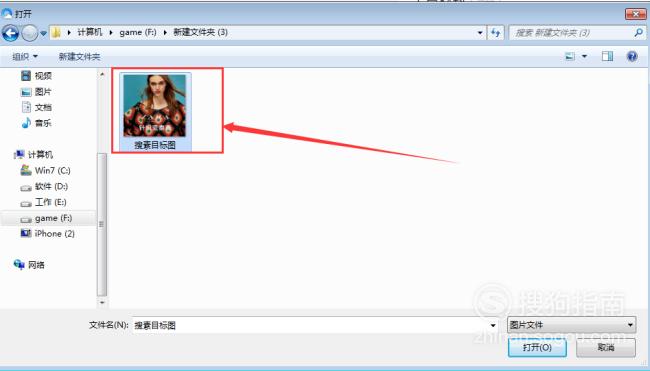Click the 取消 button

tap(606, 347)
